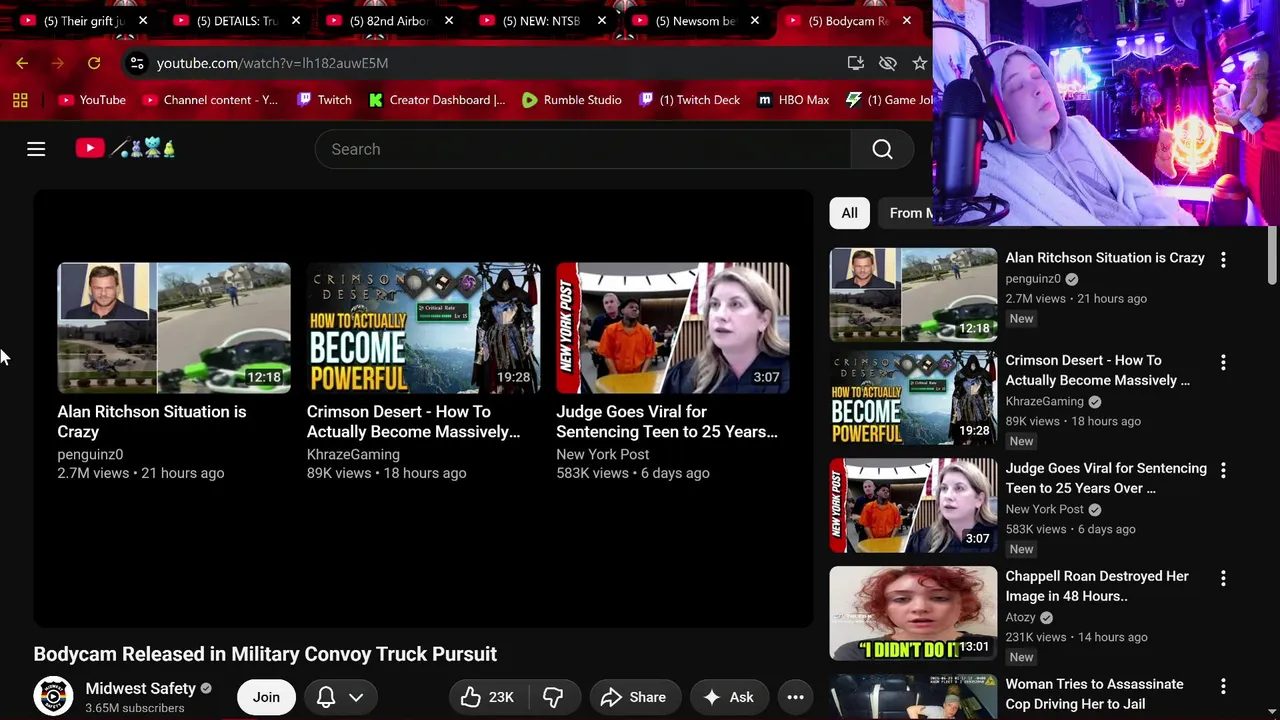The height and width of the screenshot is (720, 1280).
Task: Focus the YouTube Search field
Action: (583, 149)
